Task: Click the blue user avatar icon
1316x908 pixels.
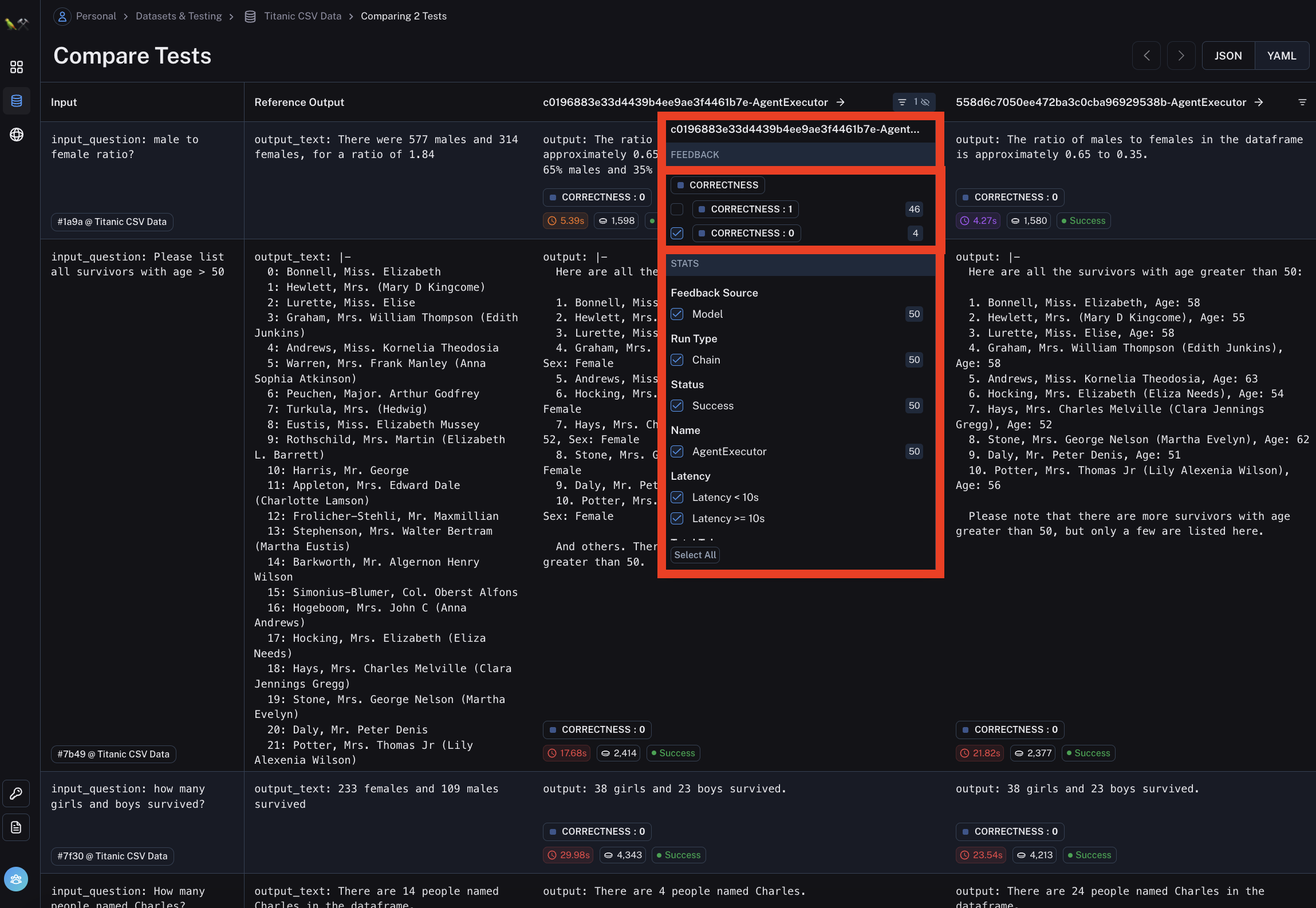Action: click(16, 879)
